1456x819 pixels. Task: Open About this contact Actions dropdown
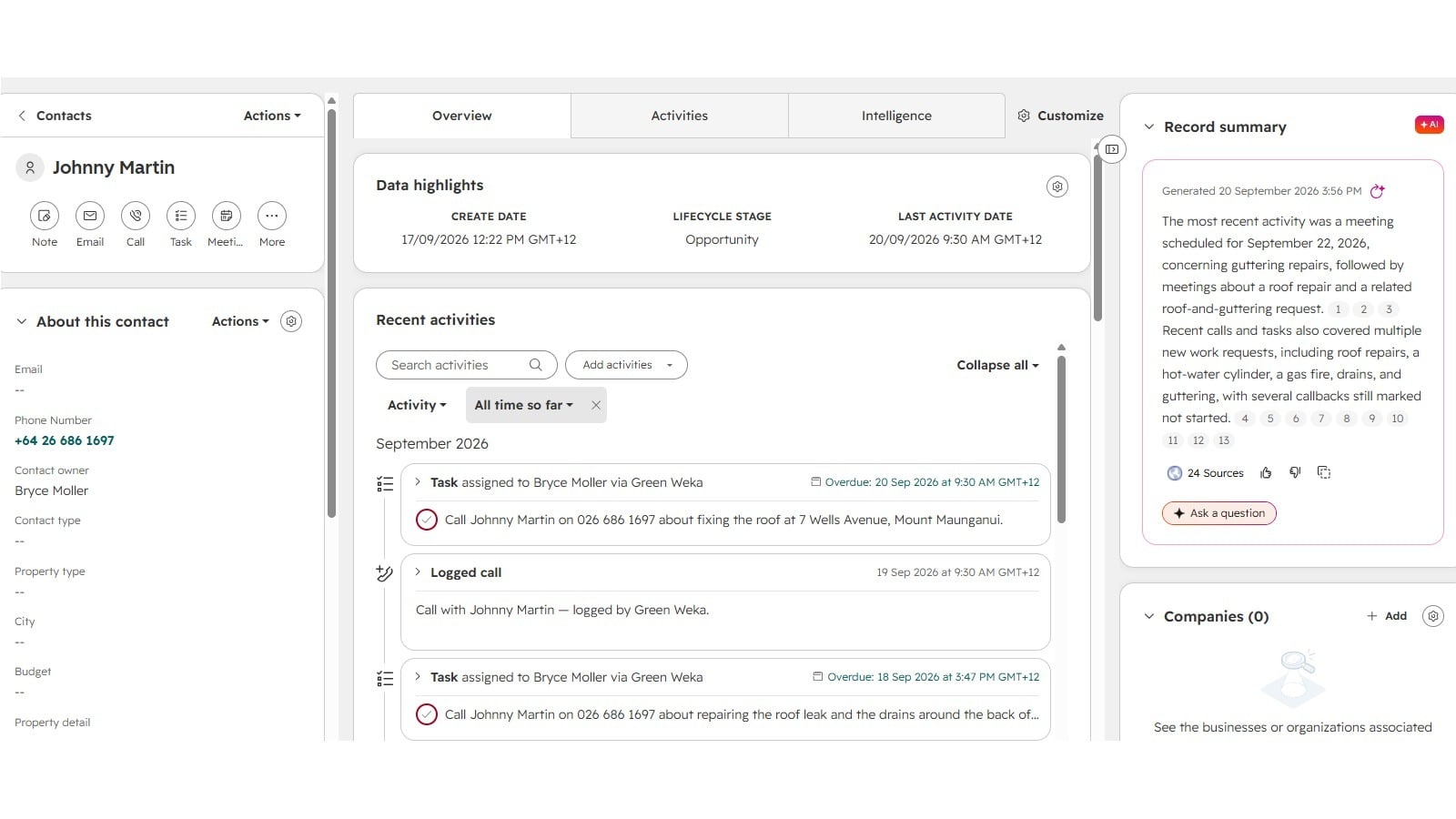point(240,321)
